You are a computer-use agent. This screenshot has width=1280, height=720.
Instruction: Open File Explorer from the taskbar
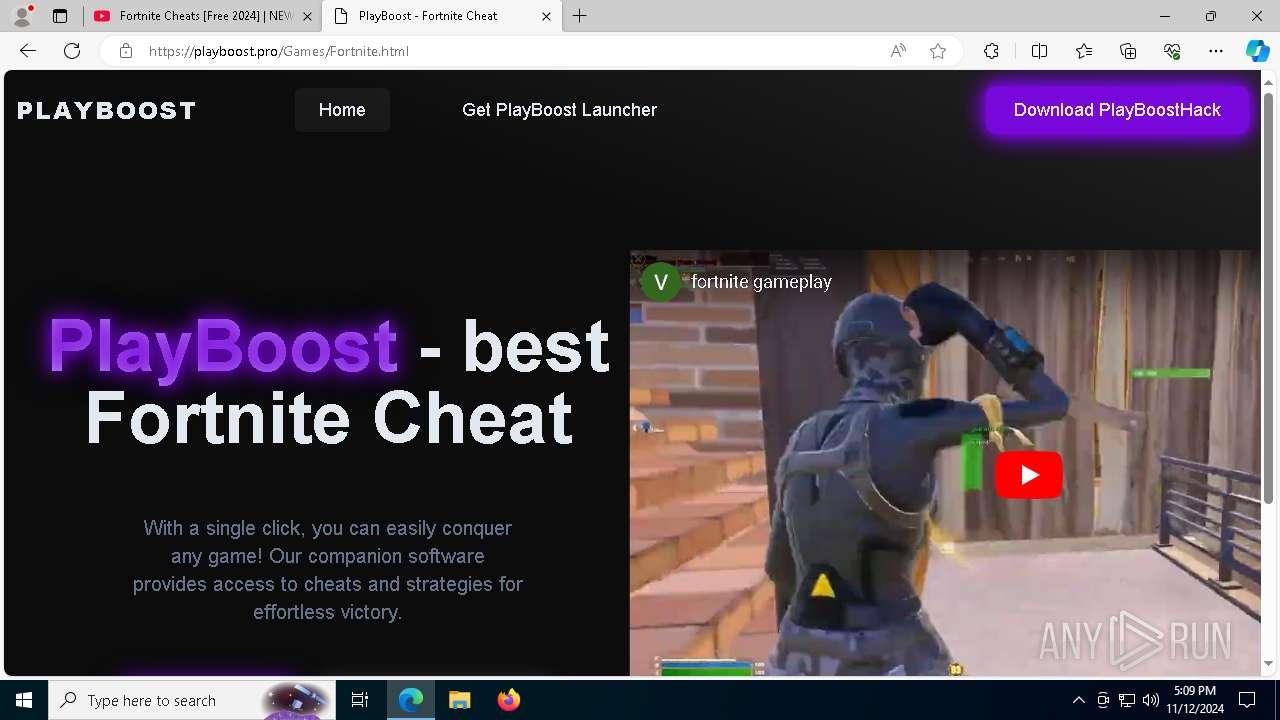click(459, 700)
